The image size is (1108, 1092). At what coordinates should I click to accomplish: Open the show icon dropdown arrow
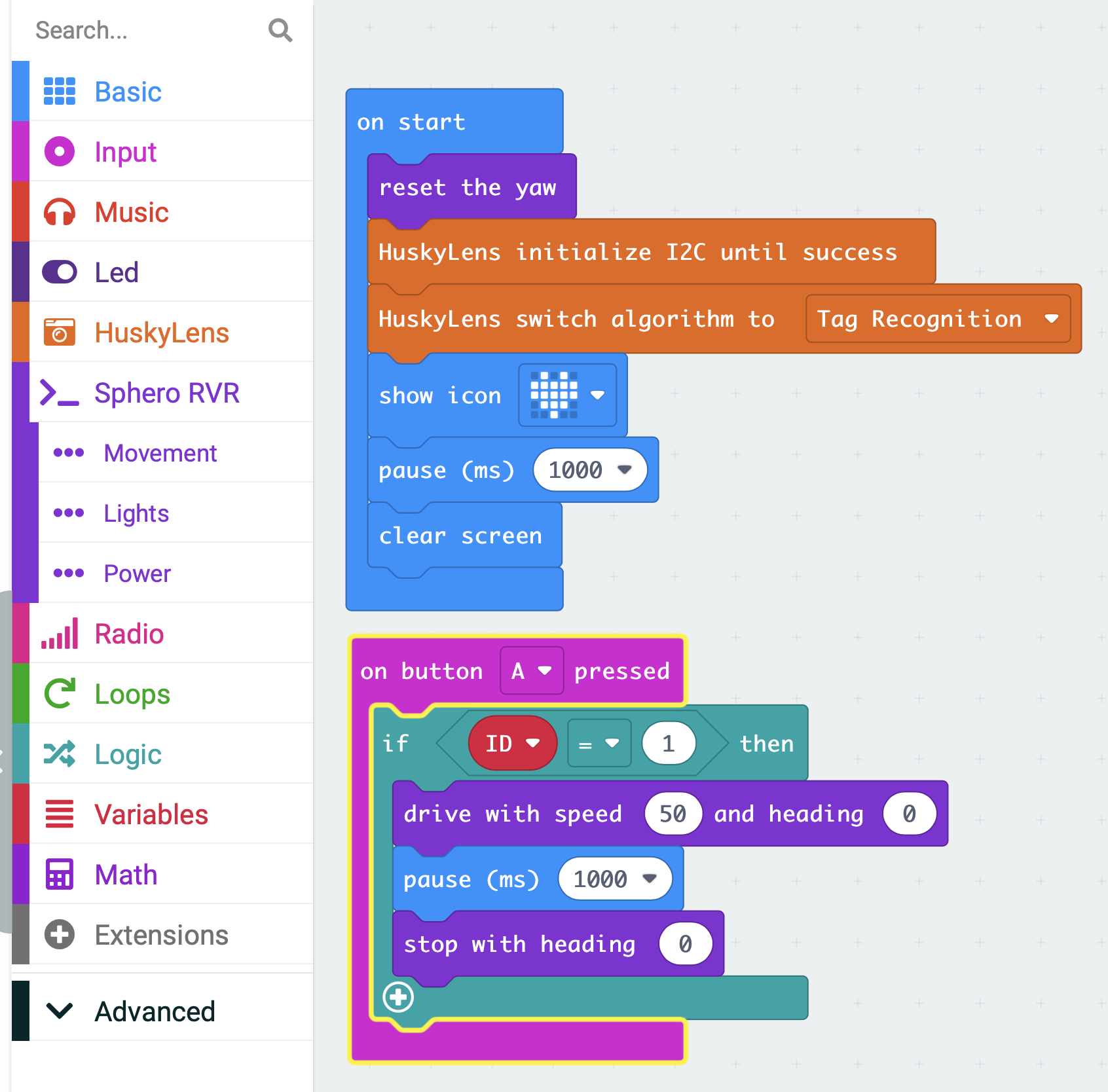point(597,395)
